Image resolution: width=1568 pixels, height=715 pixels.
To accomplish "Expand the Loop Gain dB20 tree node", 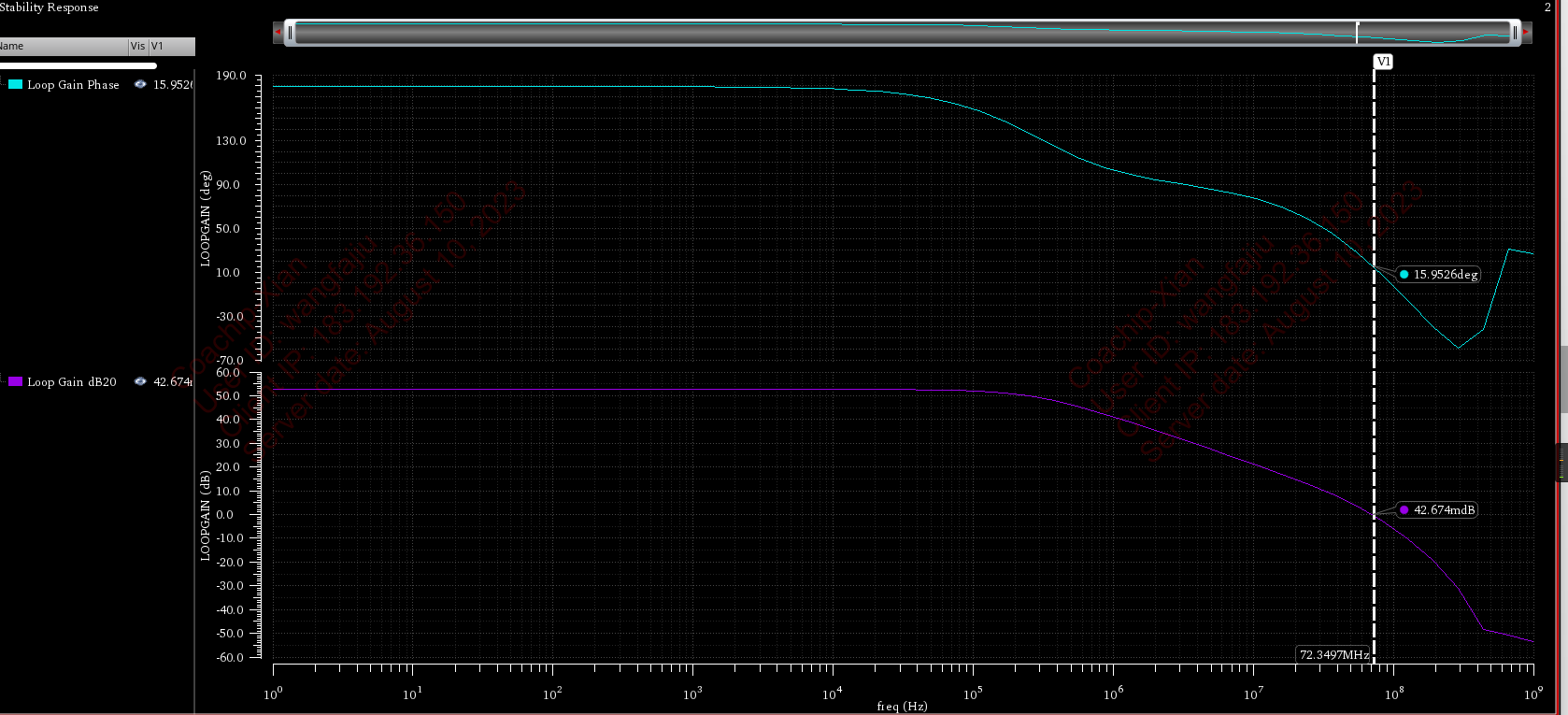I will pyautogui.click(x=3, y=382).
